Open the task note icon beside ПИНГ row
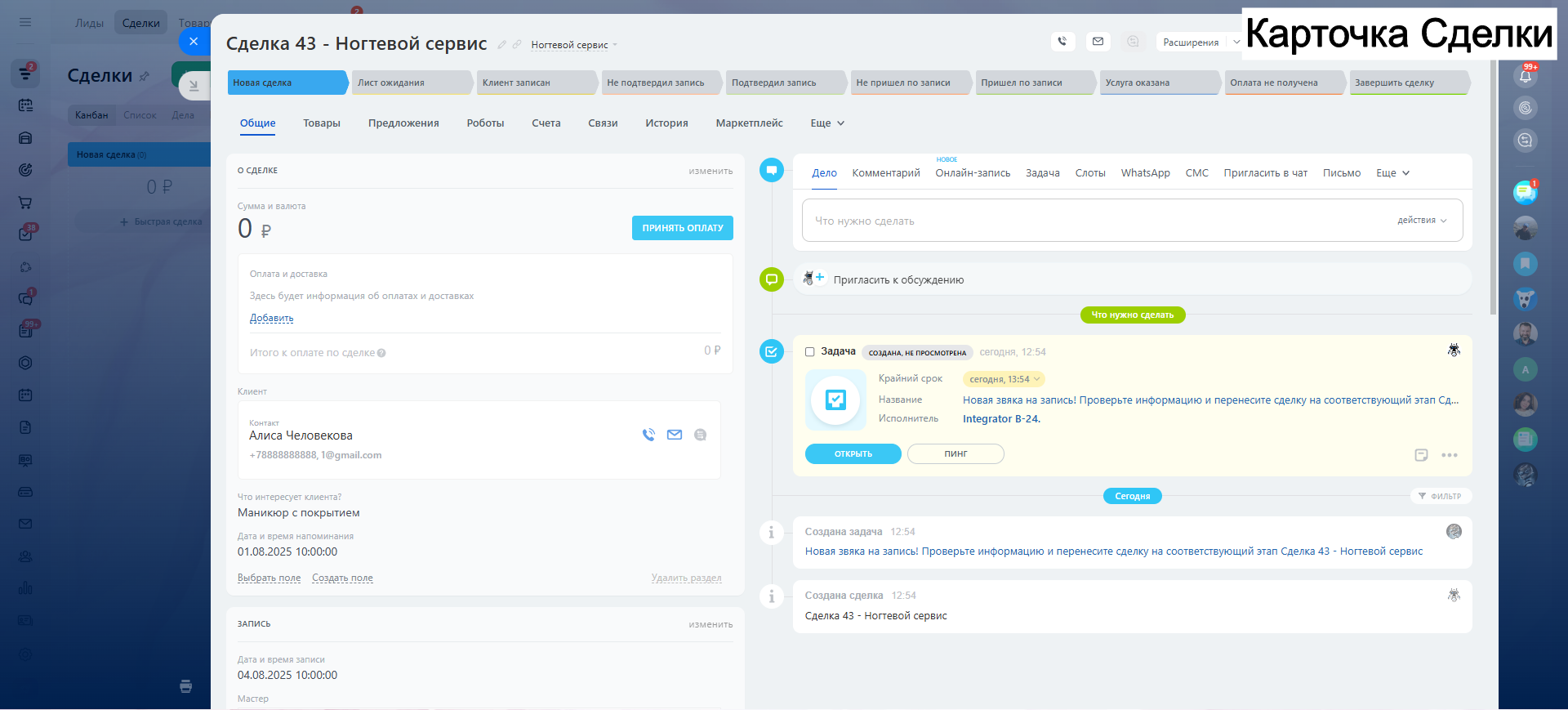 [1421, 455]
